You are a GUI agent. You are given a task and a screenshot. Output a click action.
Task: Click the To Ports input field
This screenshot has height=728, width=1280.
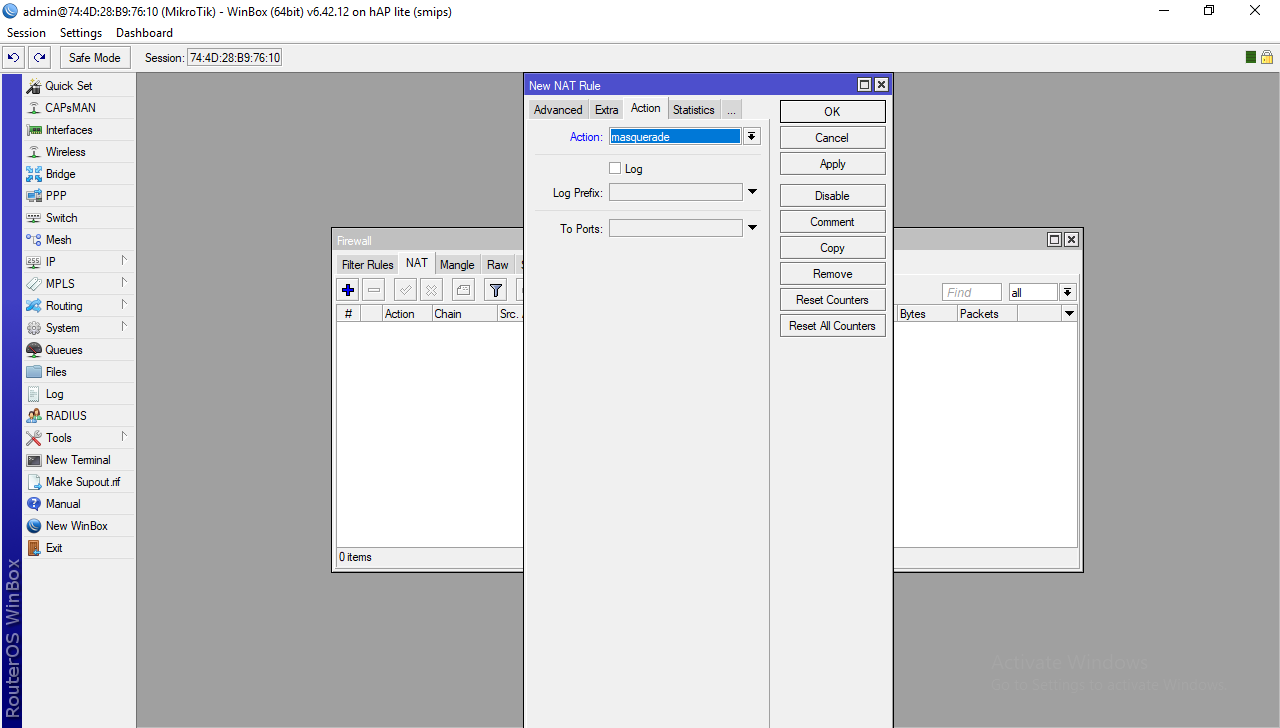[676, 228]
